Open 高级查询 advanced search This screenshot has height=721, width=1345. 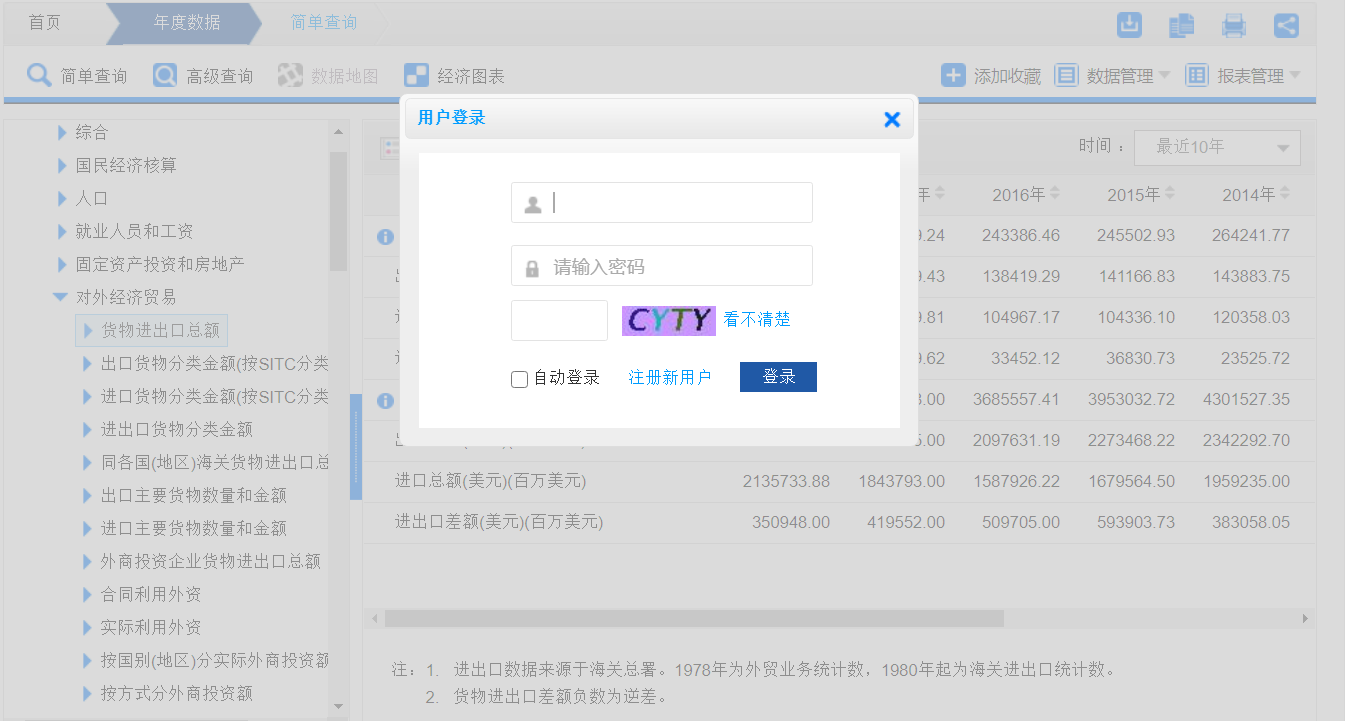tap(203, 76)
